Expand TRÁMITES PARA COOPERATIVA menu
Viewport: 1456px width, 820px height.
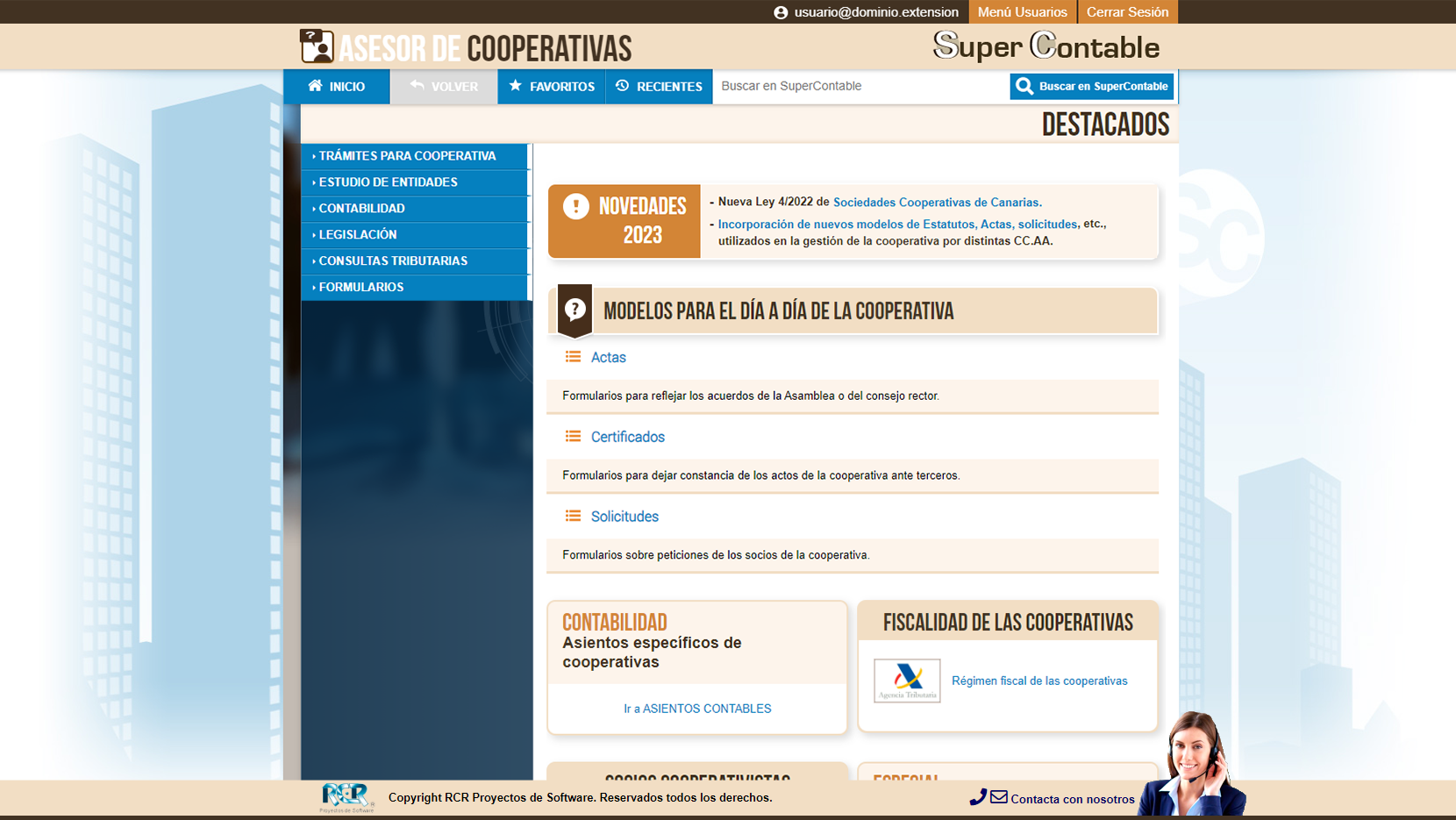click(415, 156)
